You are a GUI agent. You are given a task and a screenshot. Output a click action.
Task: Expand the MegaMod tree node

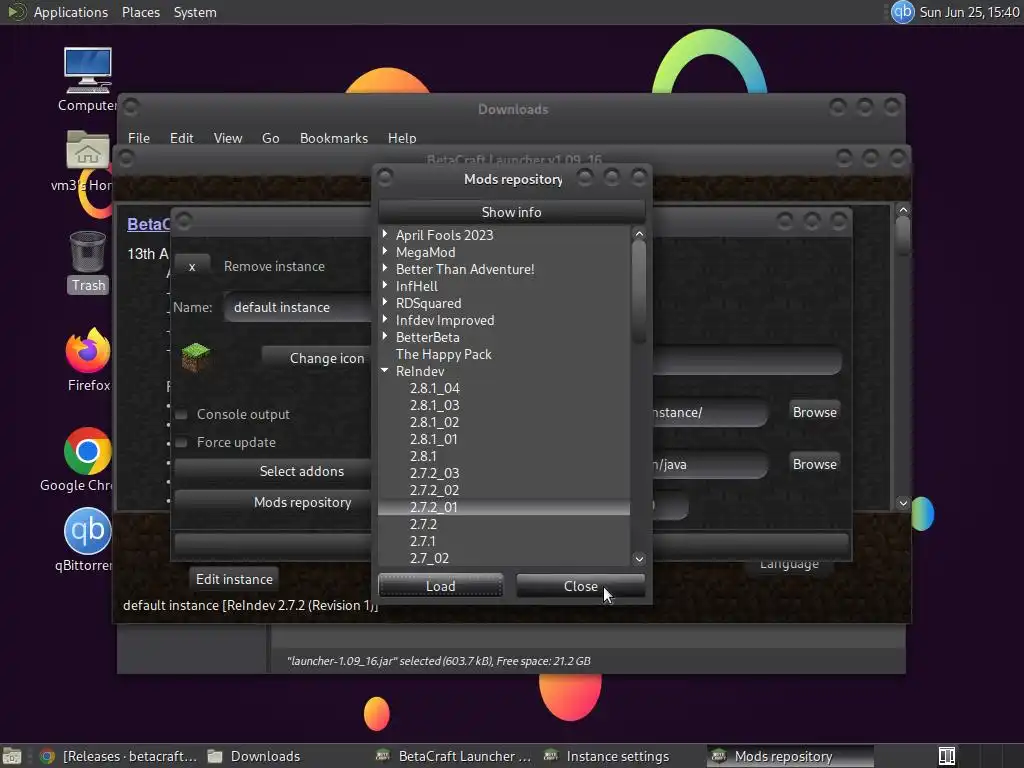point(385,251)
